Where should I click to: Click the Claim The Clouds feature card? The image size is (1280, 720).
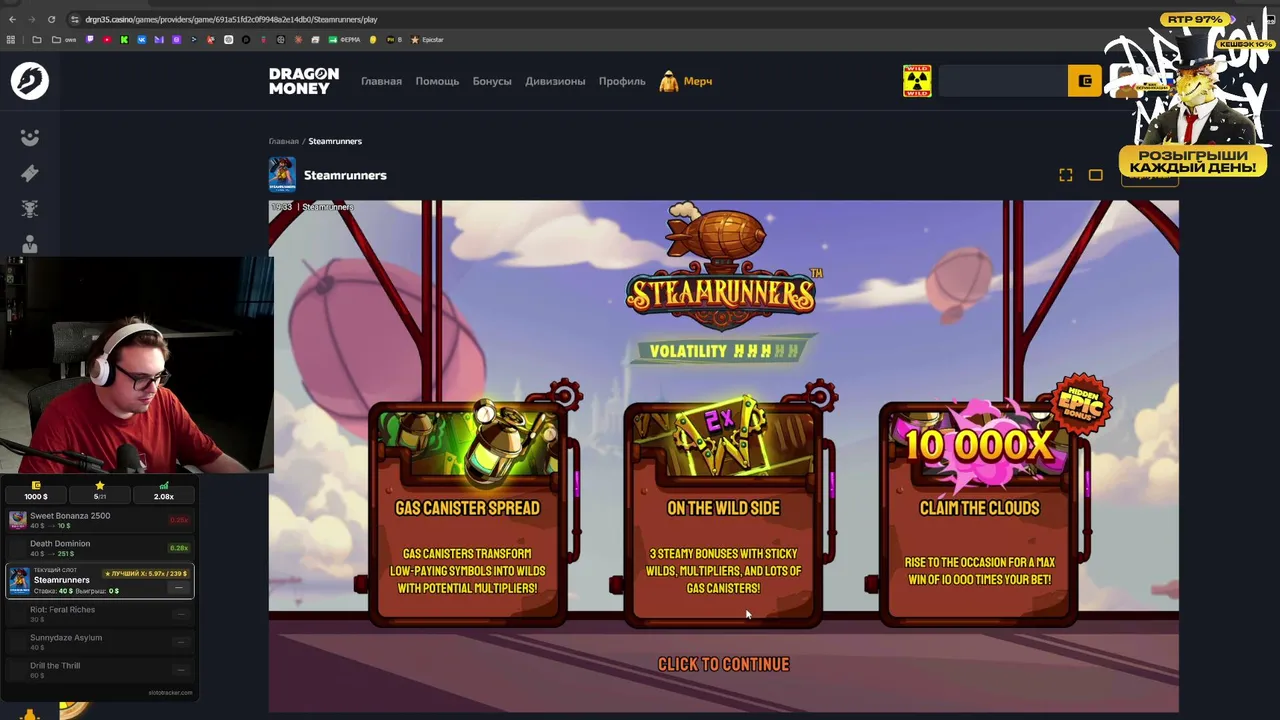(x=980, y=513)
